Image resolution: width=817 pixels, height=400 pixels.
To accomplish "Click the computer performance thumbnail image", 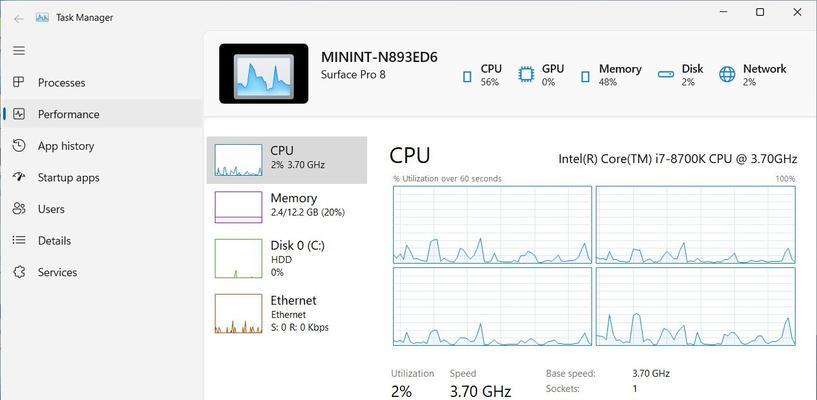I will pyautogui.click(x=264, y=73).
